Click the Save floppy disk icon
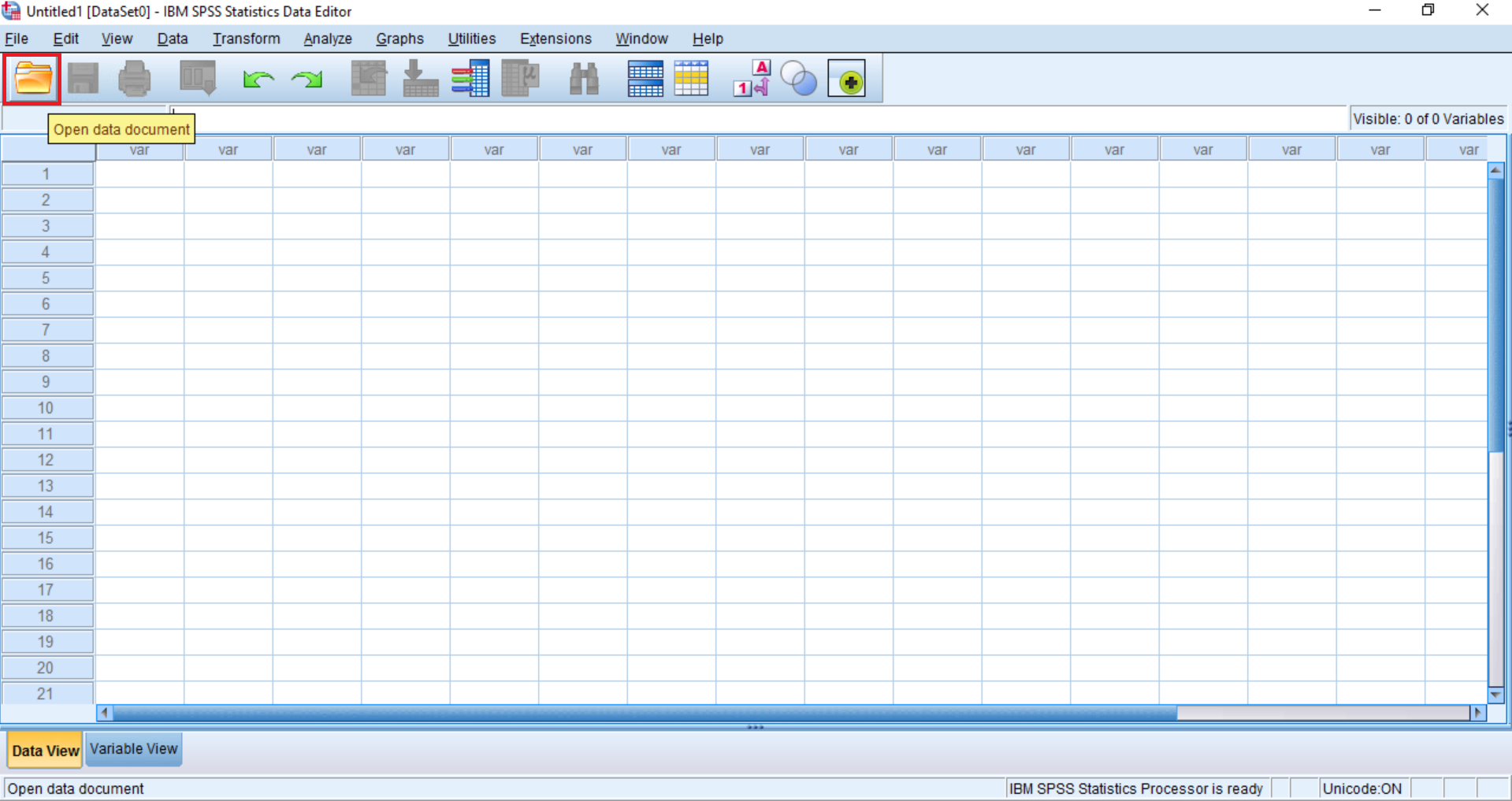The height and width of the screenshot is (801, 1512). click(83, 79)
